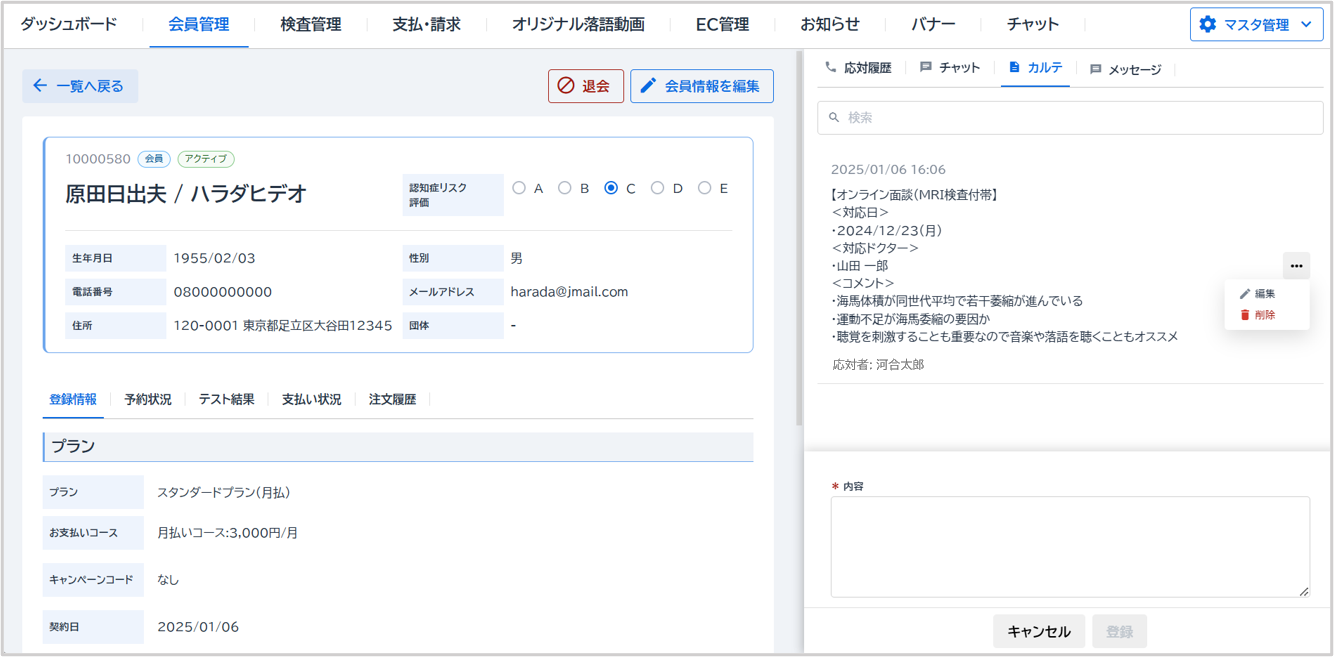Click the gear icon in マスタ管理
The height and width of the screenshot is (657, 1334).
1207,24
